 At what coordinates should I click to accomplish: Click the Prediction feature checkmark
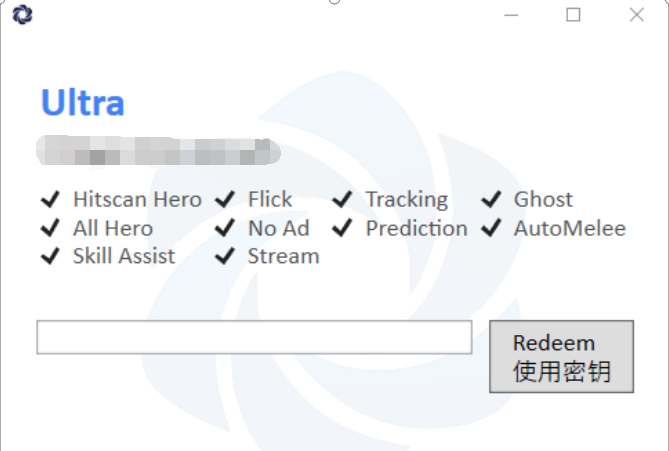343,228
